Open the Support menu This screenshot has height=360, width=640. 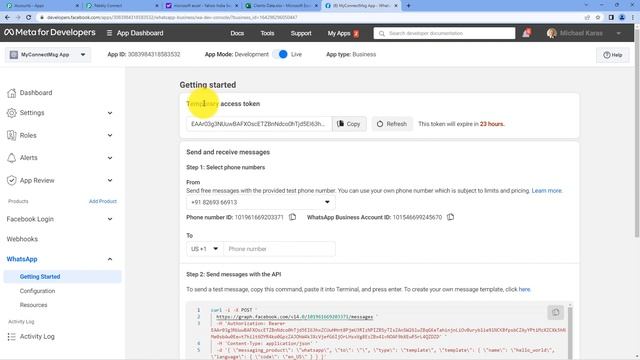pos(301,33)
